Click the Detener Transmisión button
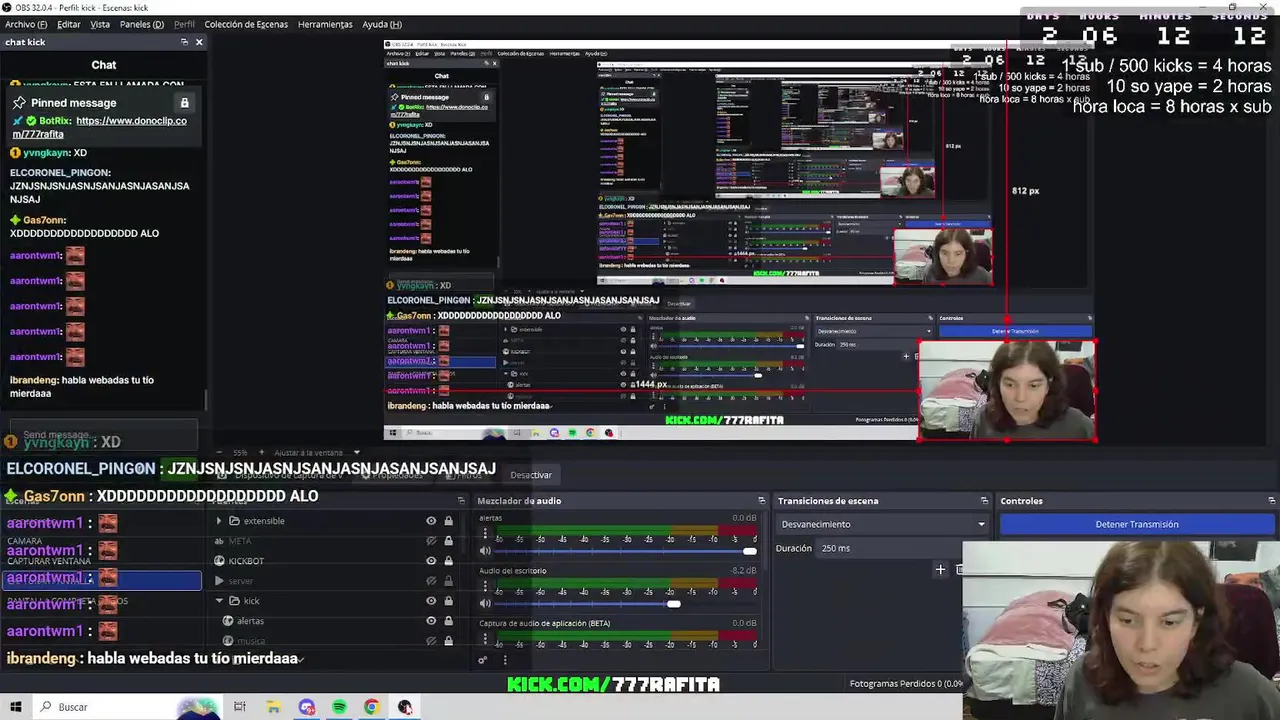The width and height of the screenshot is (1280, 720). click(1137, 524)
